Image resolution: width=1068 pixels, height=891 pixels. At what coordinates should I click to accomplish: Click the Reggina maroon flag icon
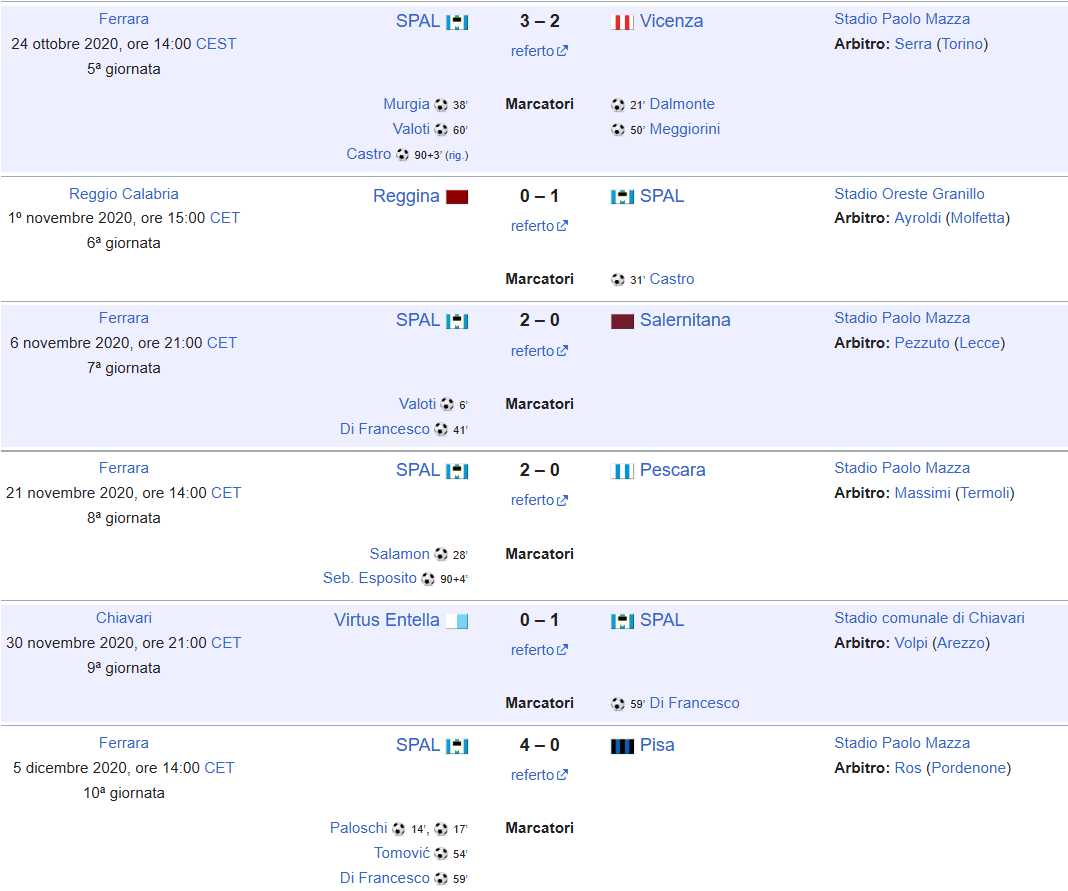(457, 197)
